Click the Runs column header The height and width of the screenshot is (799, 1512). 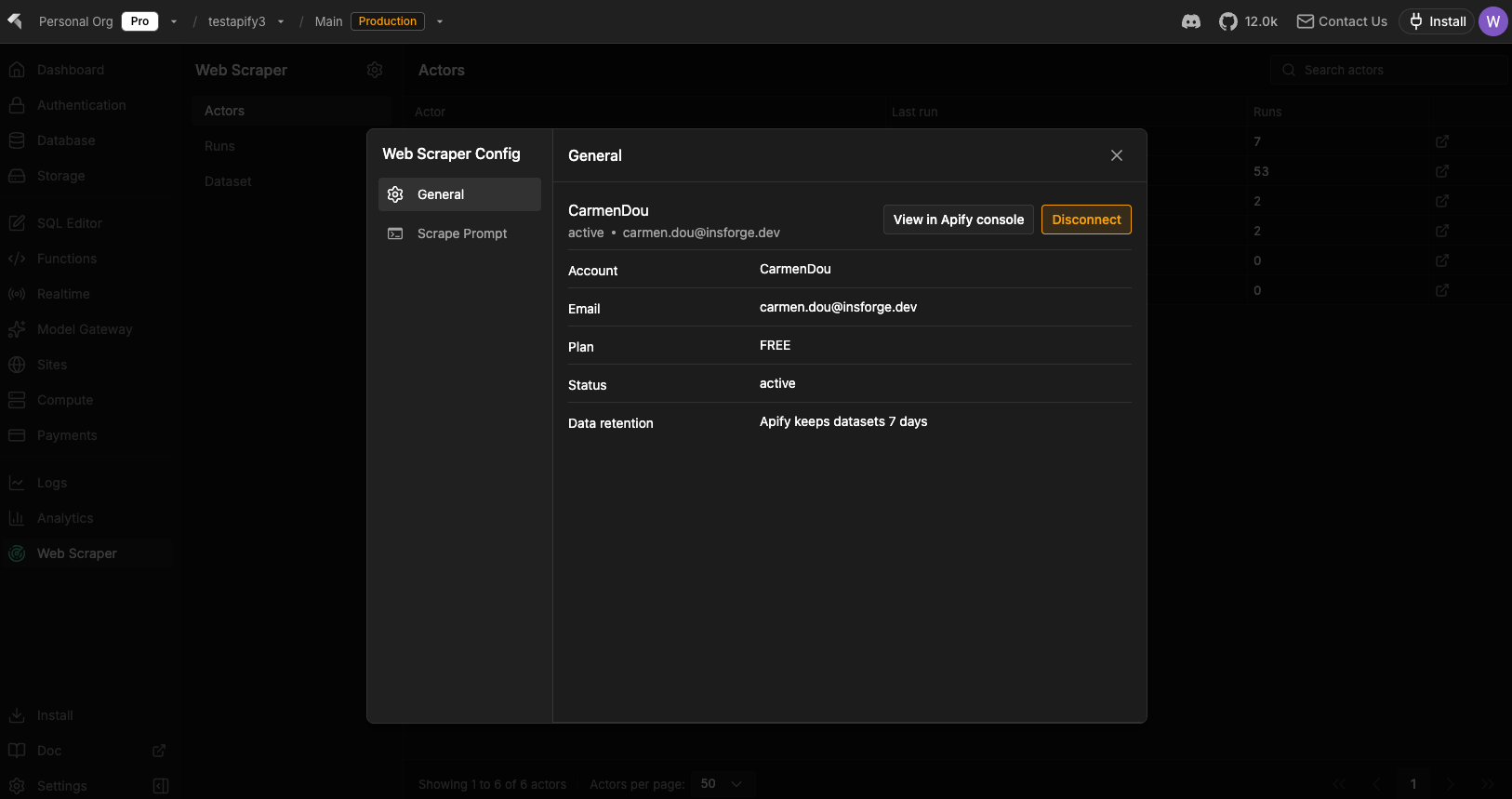(x=1267, y=112)
